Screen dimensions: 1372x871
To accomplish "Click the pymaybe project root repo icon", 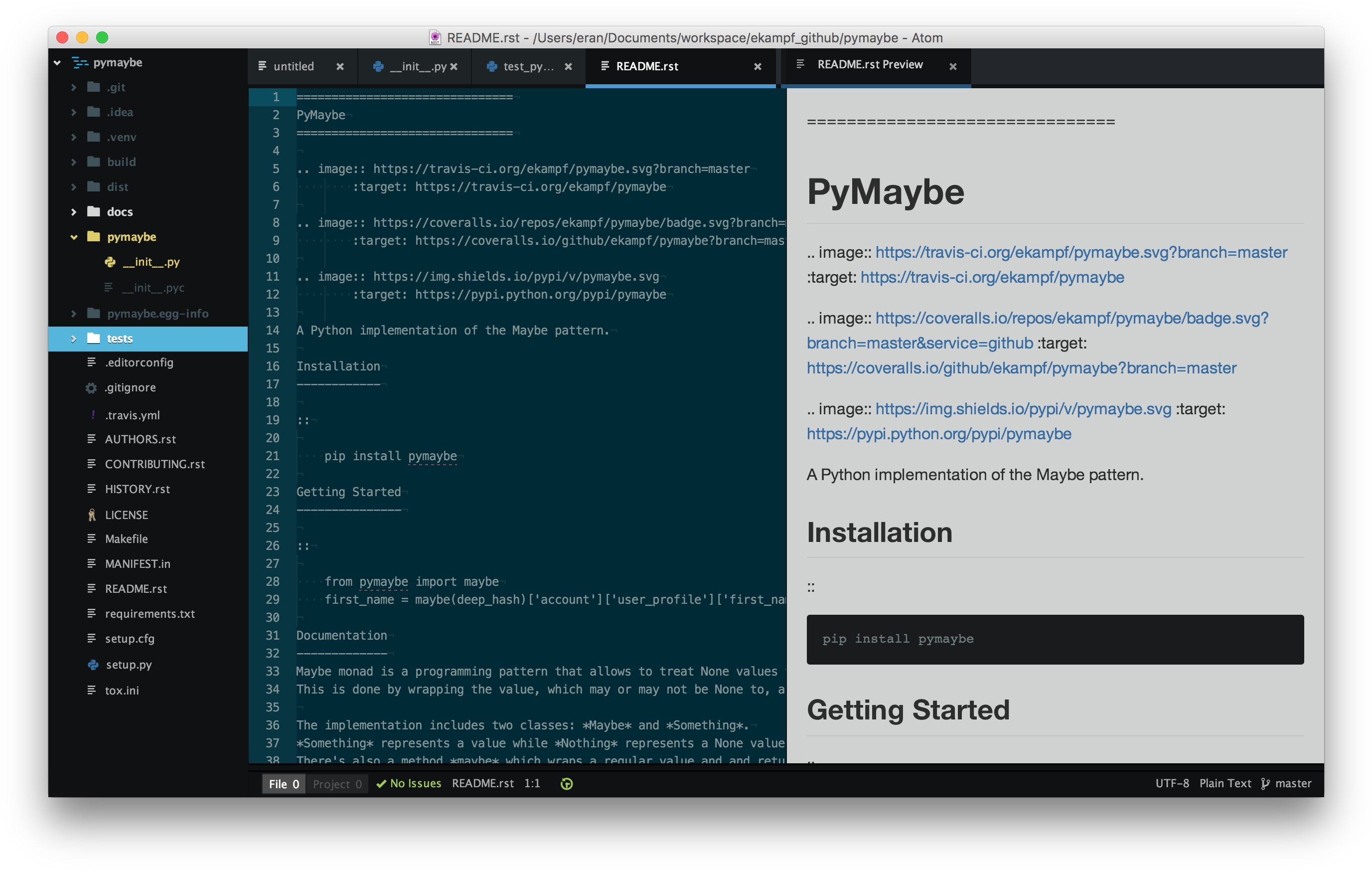I will point(80,63).
